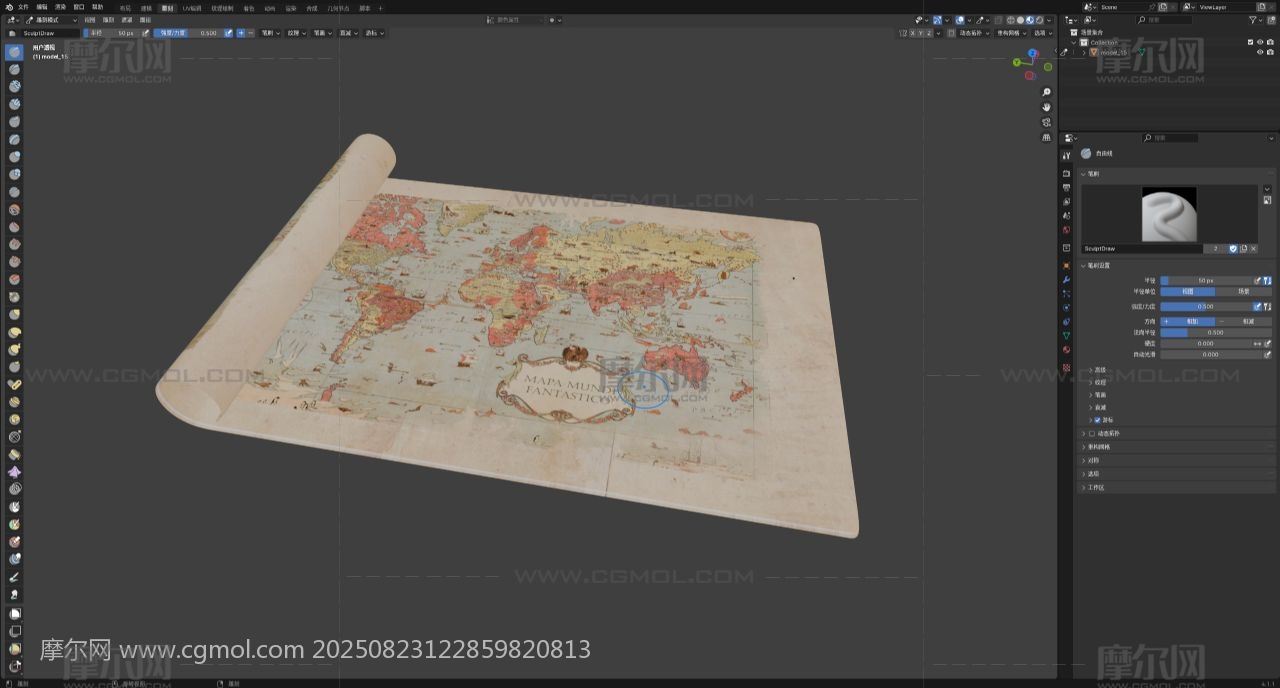This screenshot has width=1280, height=688.
Task: Open the 文件 menu
Action: tap(23, 7)
